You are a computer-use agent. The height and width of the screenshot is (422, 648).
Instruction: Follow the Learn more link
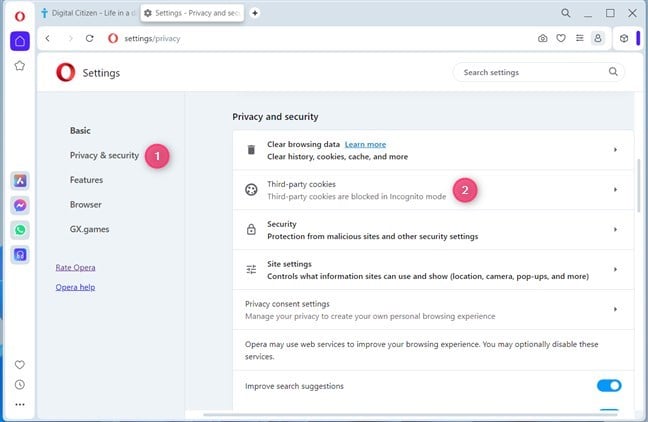(365, 144)
